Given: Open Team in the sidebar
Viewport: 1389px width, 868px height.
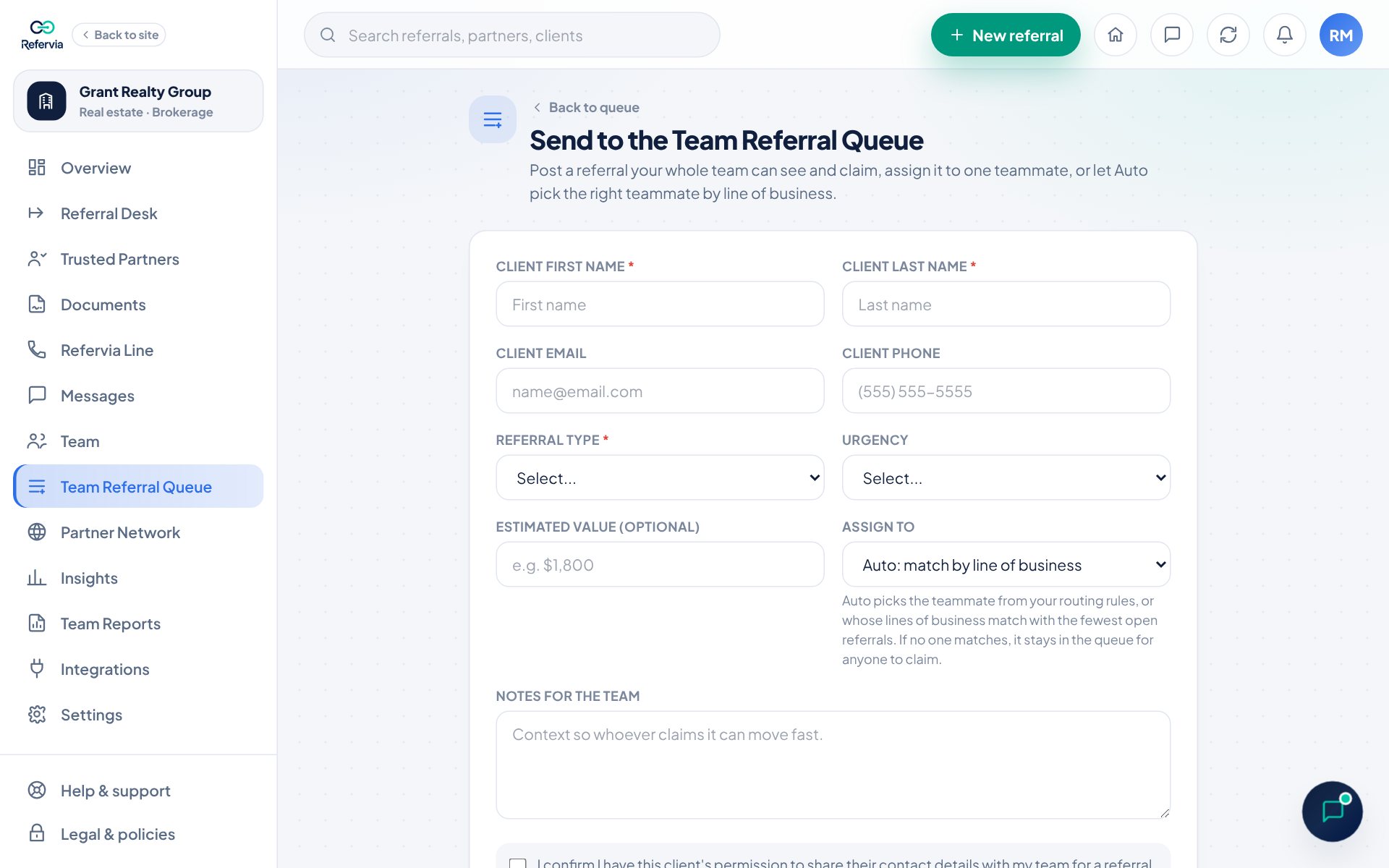Looking at the screenshot, I should point(138,441).
